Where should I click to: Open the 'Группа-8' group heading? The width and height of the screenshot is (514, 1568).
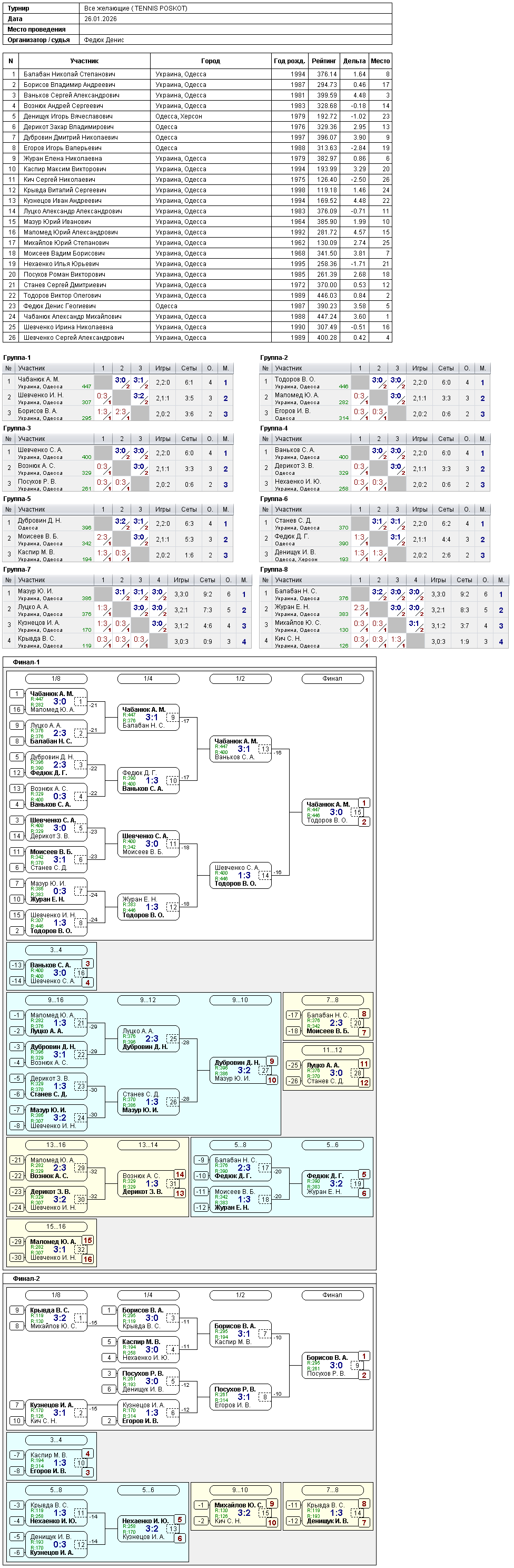[274, 570]
